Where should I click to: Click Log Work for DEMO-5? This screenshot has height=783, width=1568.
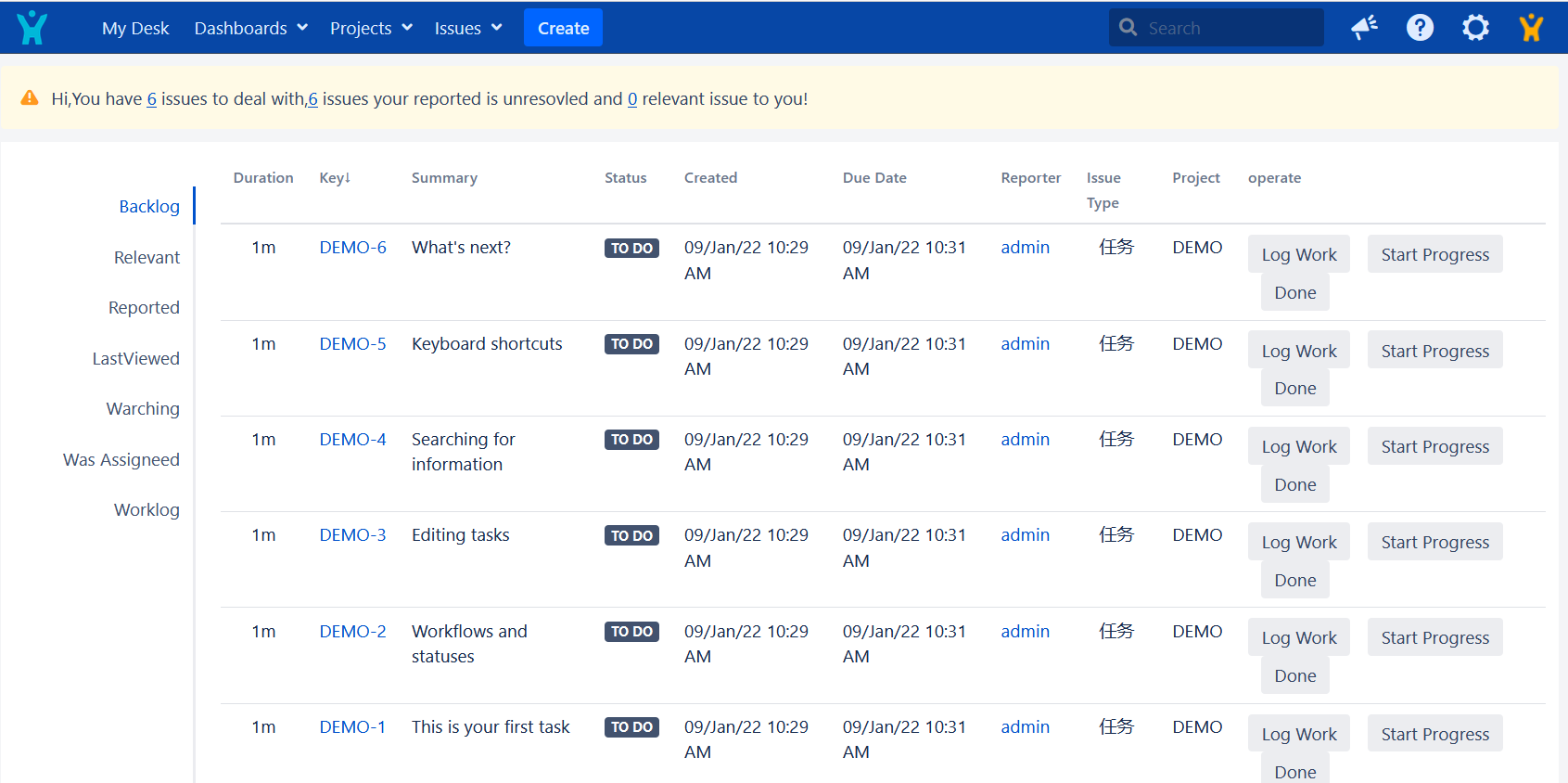tap(1299, 351)
